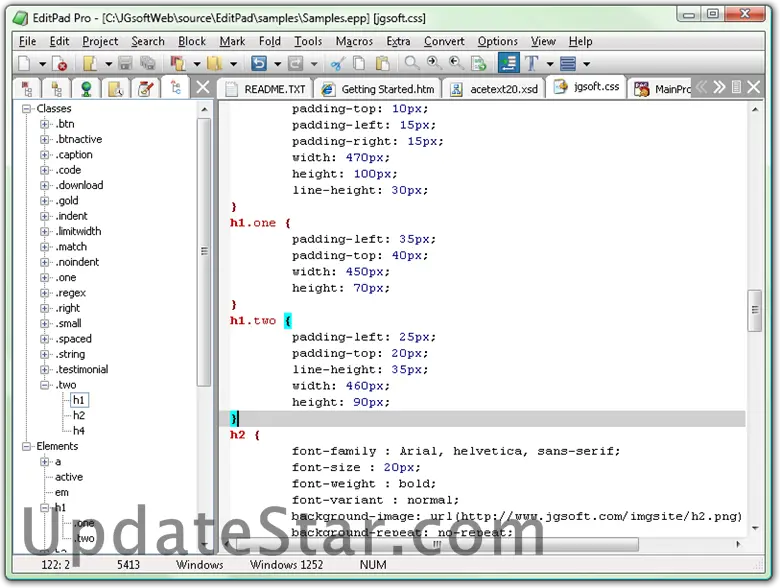
Task: Click the Font 'T' toolbar icon
Action: pos(531,64)
